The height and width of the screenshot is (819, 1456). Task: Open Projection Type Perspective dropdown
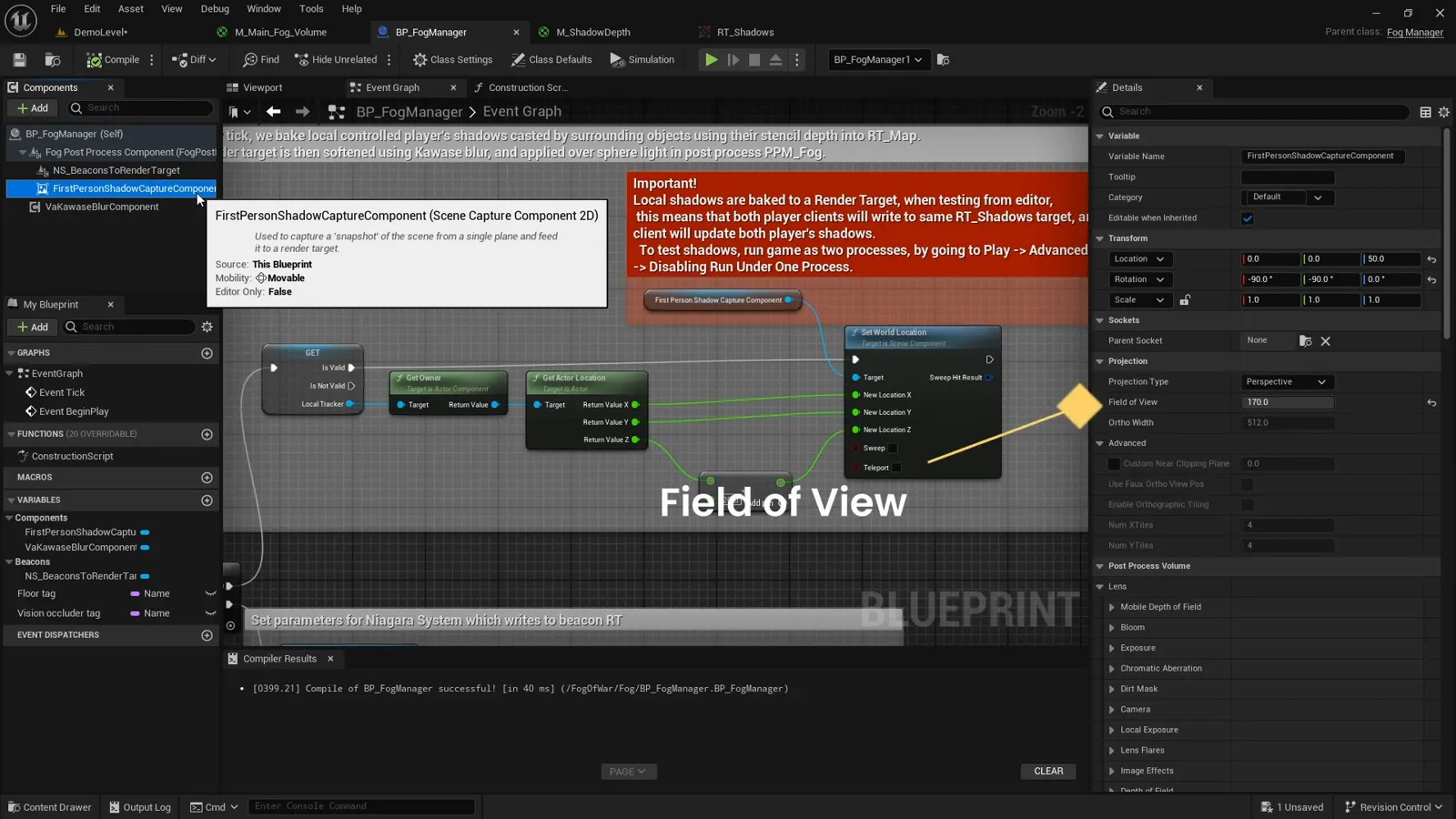click(1288, 382)
